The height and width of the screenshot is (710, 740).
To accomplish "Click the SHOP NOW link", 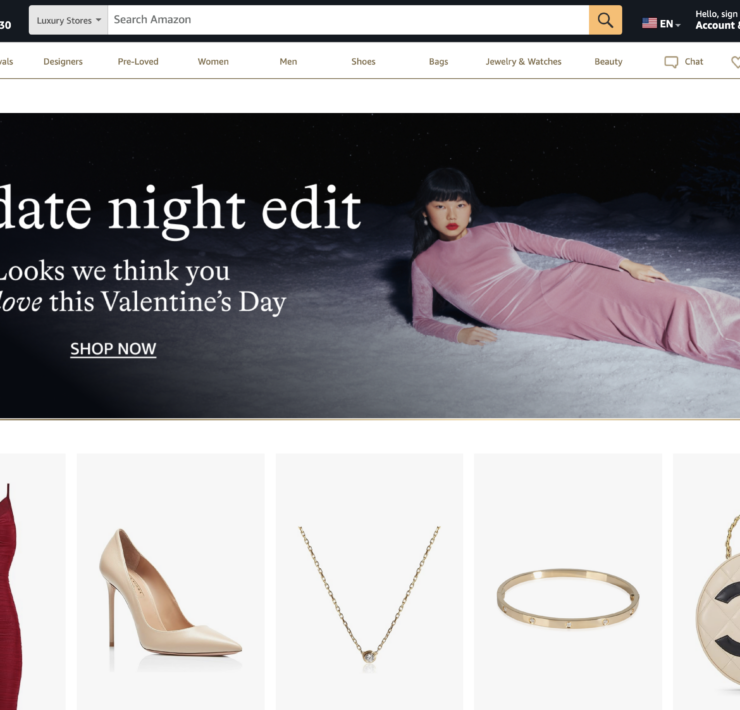I will 113,349.
